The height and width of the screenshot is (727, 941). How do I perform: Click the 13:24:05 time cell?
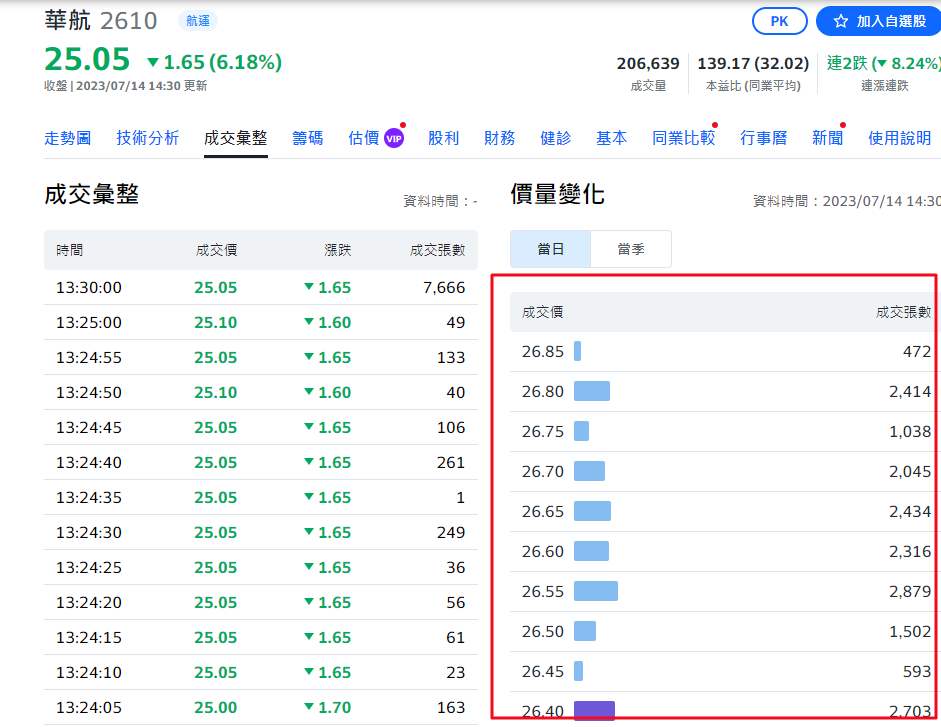pyautogui.click(x=89, y=708)
